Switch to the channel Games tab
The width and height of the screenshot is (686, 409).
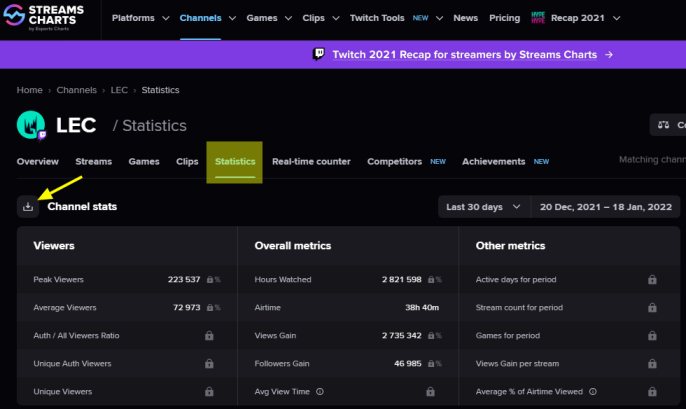pyautogui.click(x=144, y=161)
